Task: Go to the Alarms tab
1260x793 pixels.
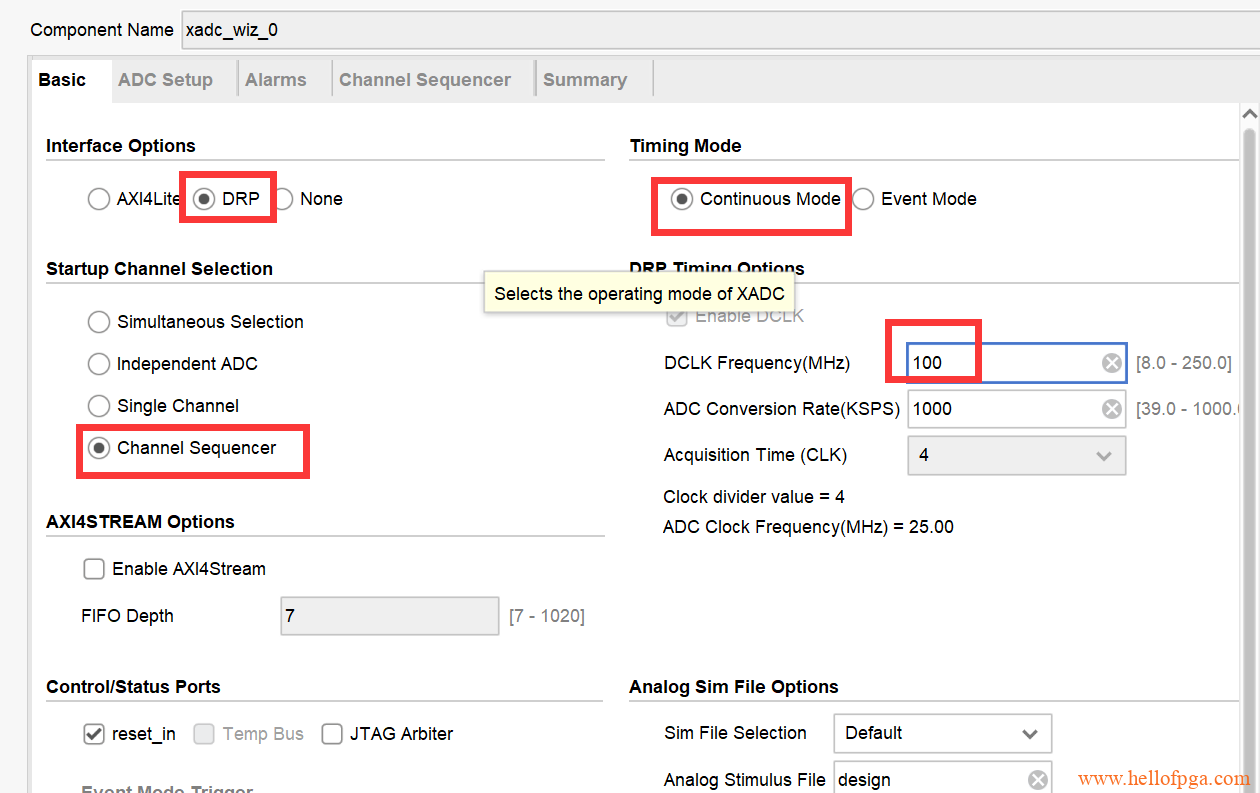Action: pos(275,80)
